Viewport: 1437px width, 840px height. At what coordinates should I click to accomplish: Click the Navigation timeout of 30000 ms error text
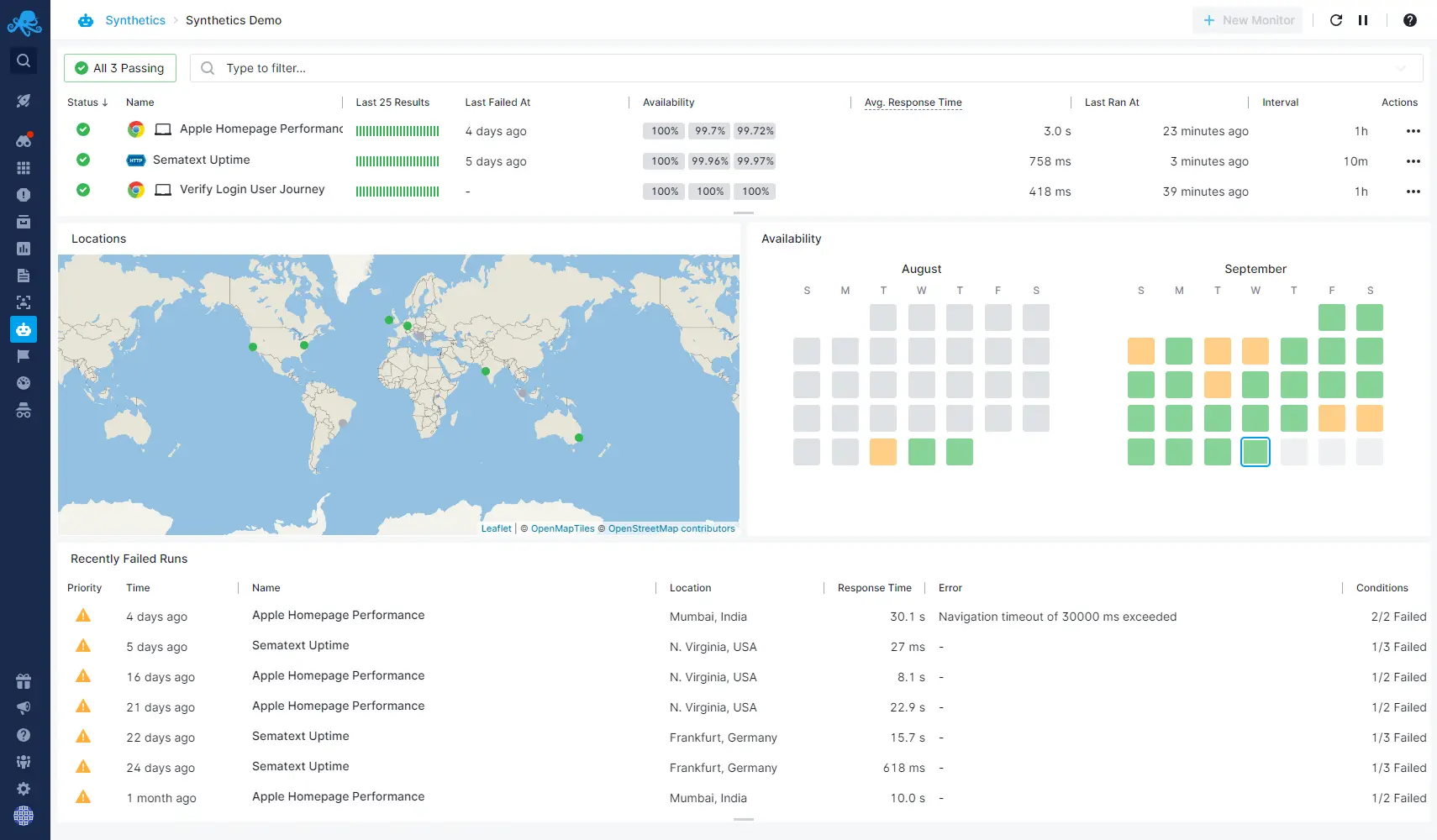(1057, 617)
